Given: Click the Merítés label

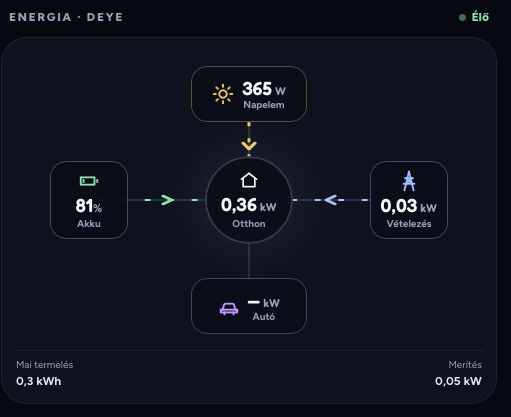Looking at the screenshot, I should pyautogui.click(x=465, y=365).
